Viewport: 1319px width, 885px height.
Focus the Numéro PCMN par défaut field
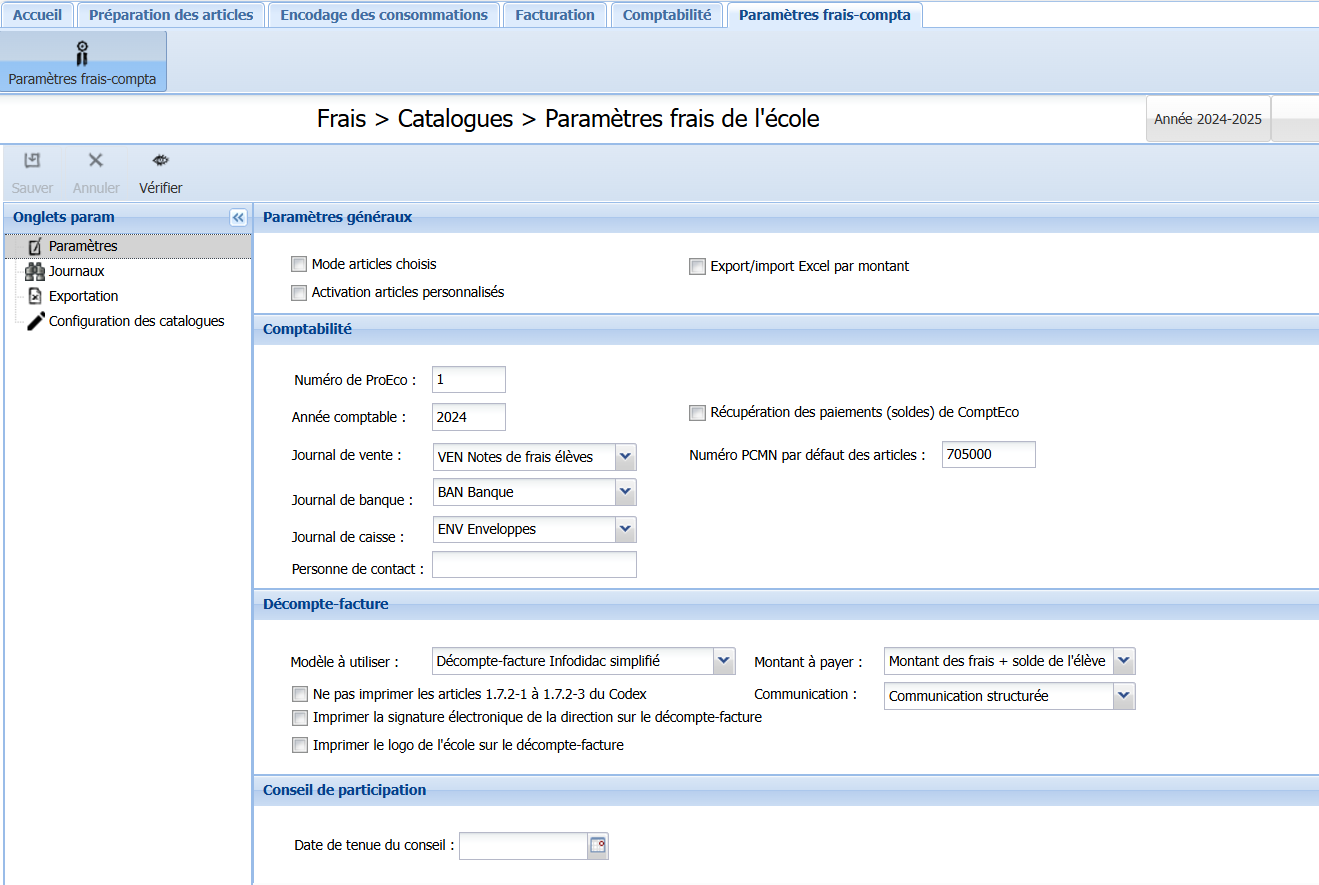coord(988,455)
